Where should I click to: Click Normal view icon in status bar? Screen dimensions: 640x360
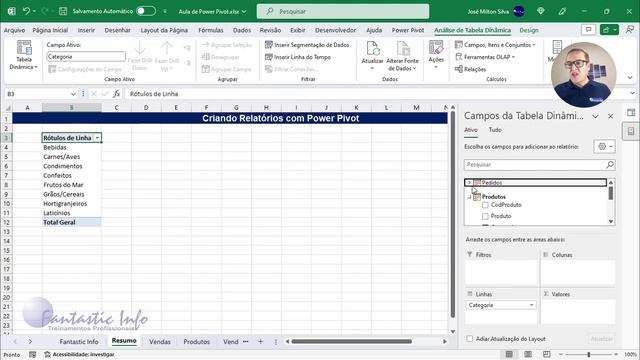click(x=509, y=354)
